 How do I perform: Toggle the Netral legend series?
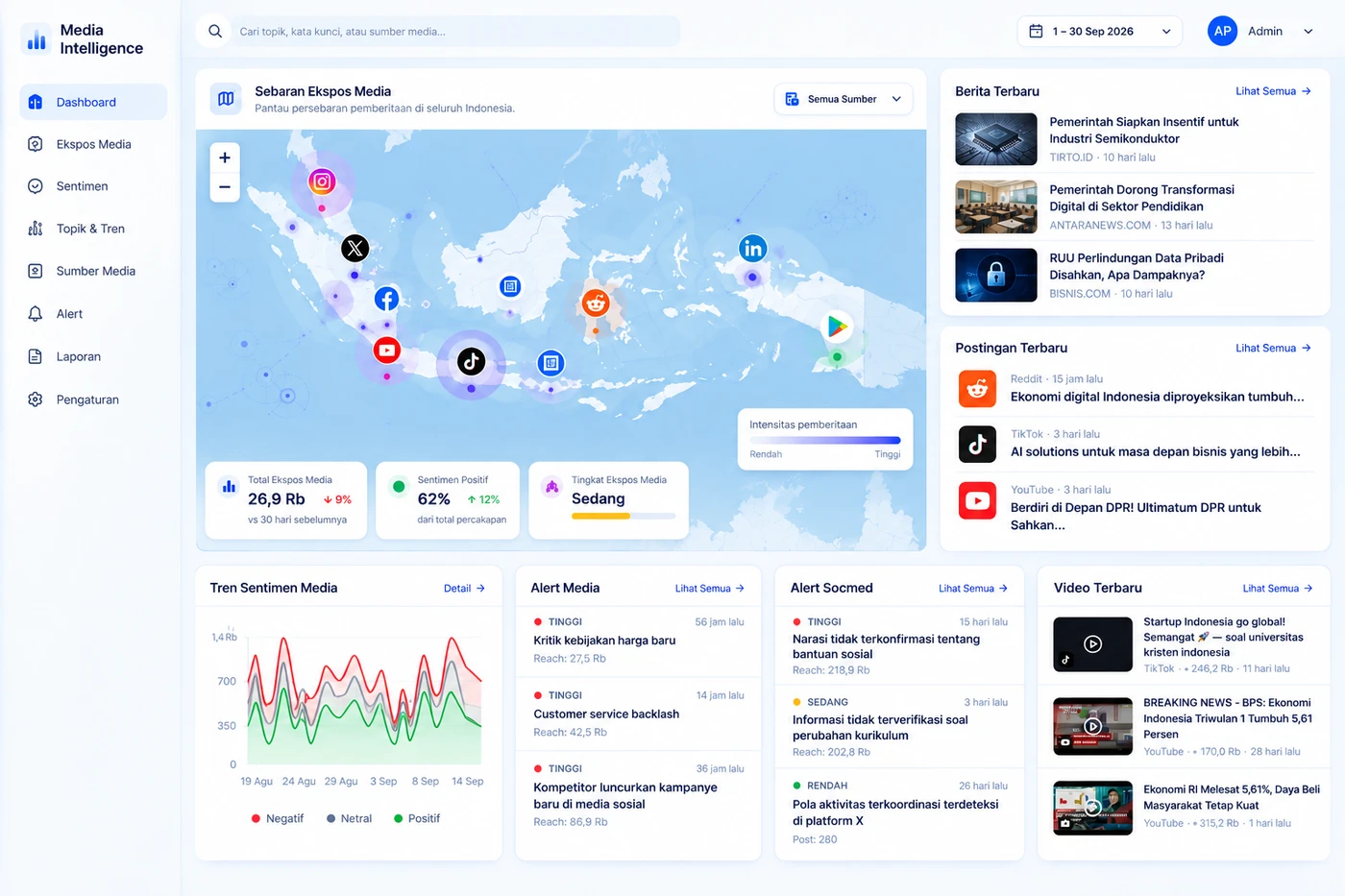pos(349,818)
